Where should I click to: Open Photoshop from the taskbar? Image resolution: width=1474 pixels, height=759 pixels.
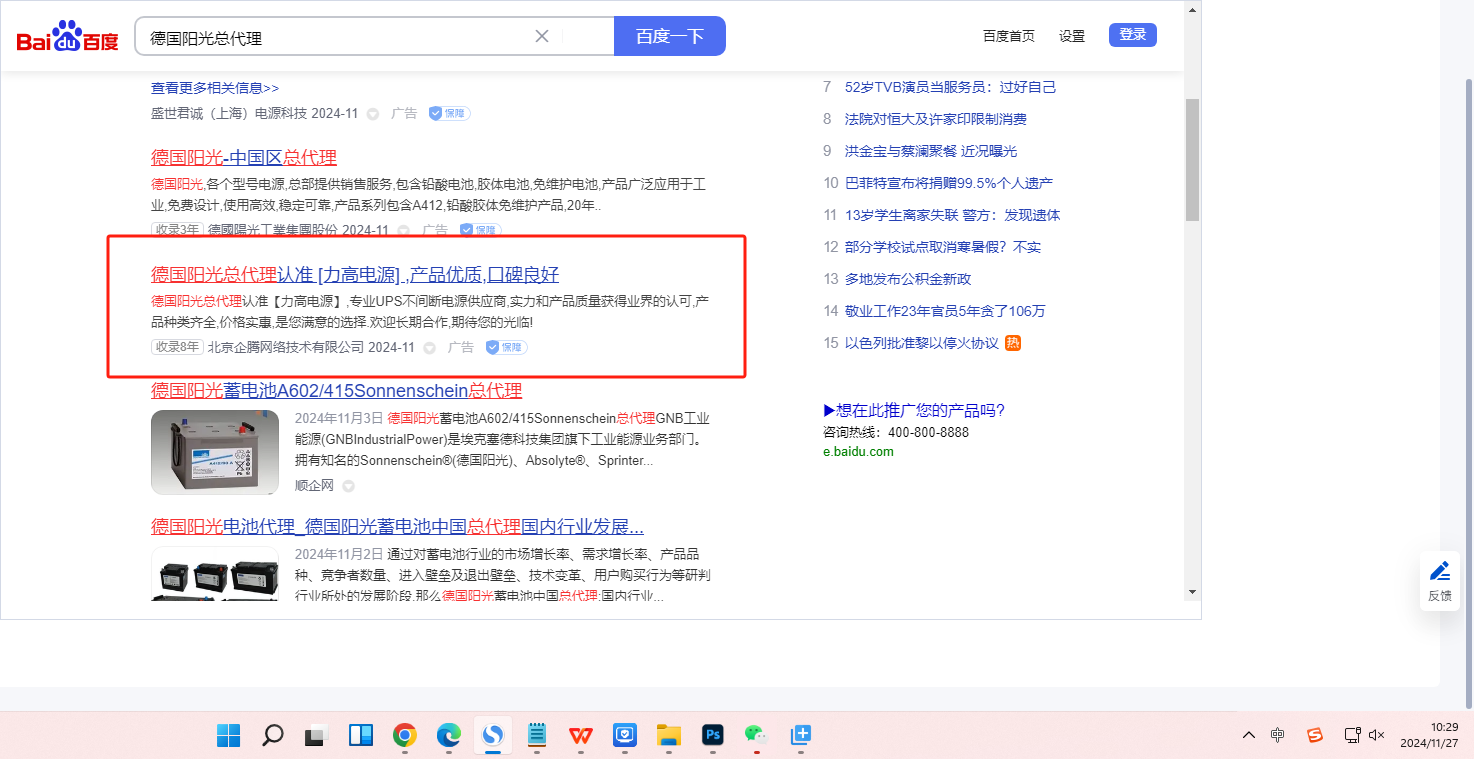click(713, 735)
